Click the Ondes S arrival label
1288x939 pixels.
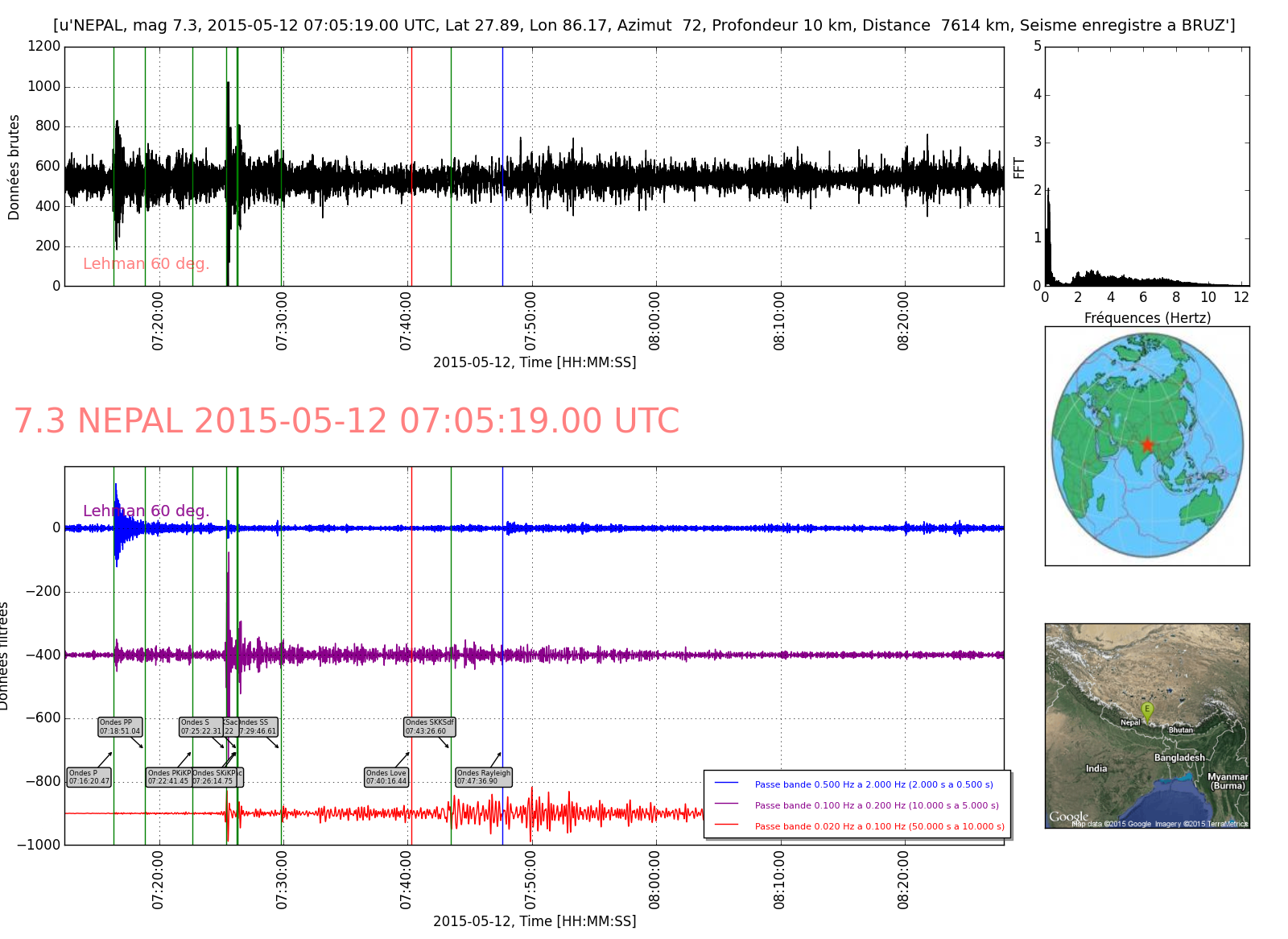tap(200, 727)
